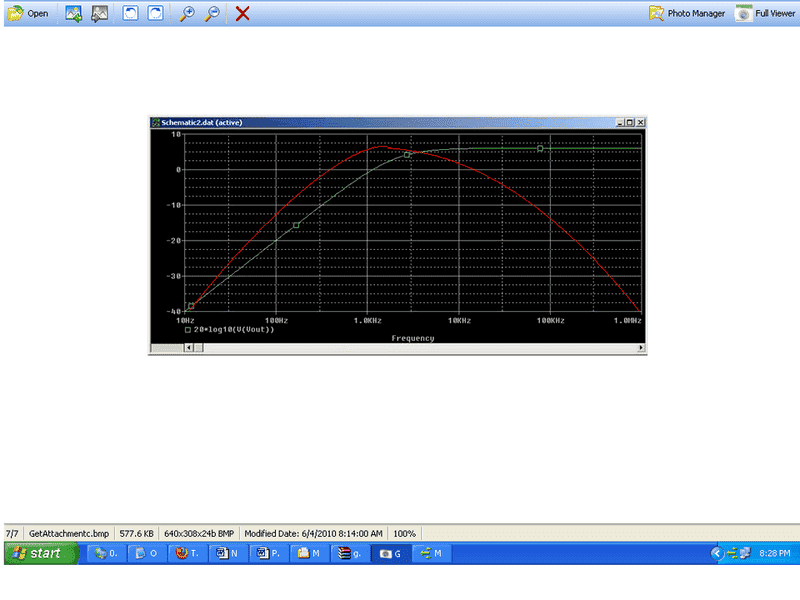Switch to Full Viewer mode

click(x=766, y=14)
